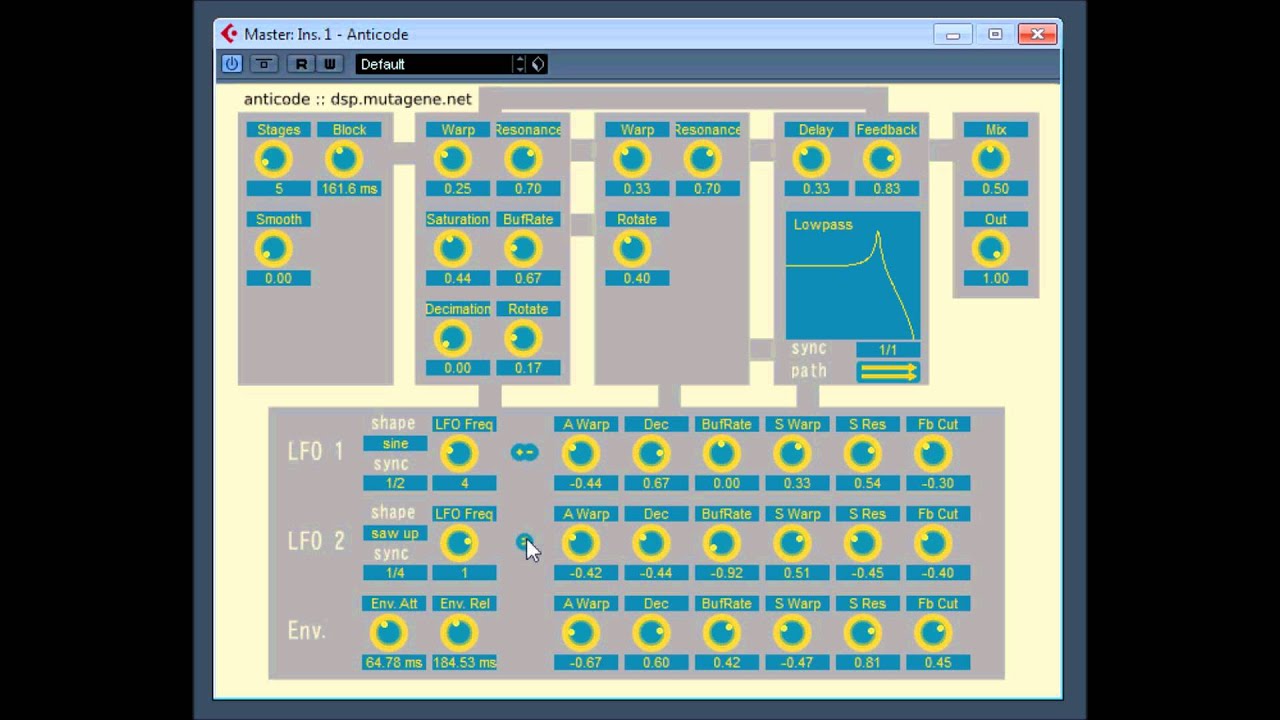Image resolution: width=1280 pixels, height=720 pixels.
Task: Turn the Rotate knob valued 0.40
Action: (631, 249)
